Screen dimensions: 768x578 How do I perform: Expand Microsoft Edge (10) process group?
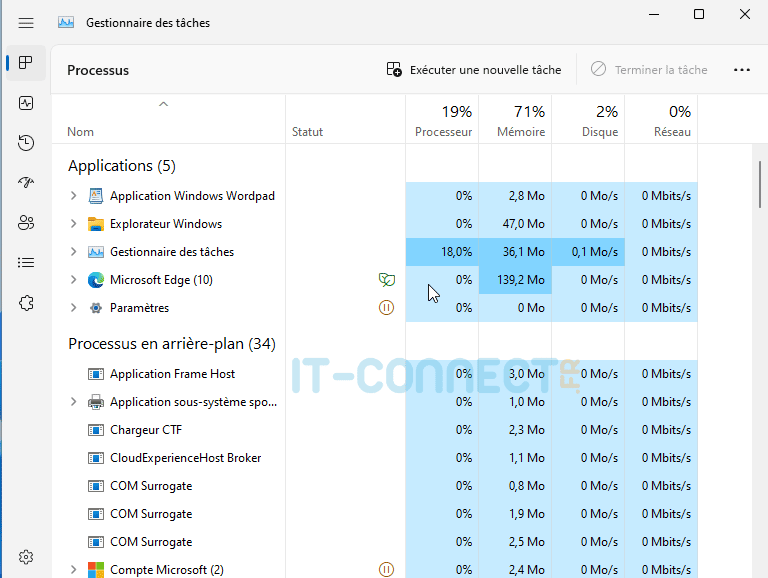tap(73, 280)
